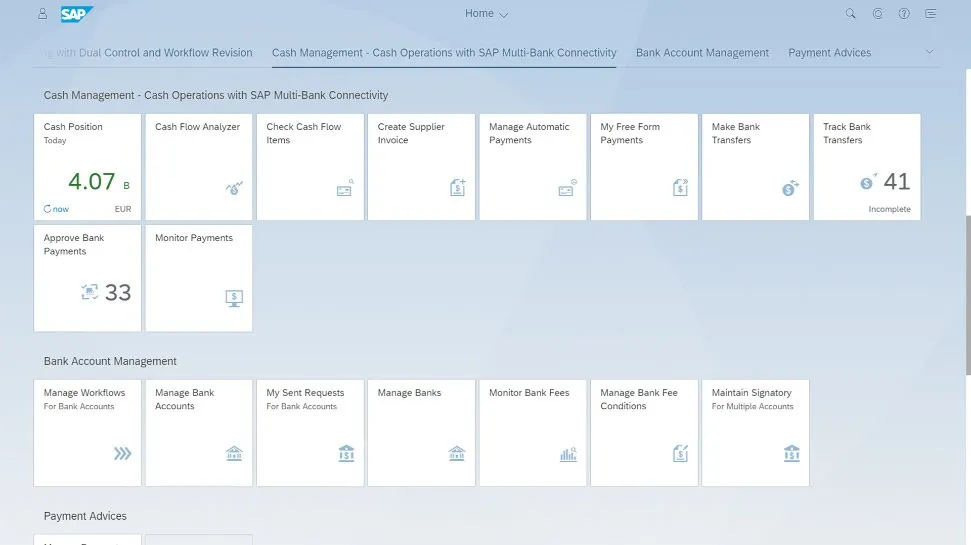Viewport: 971px width, 545px height.
Task: Click the search magnifier icon
Action: (851, 14)
